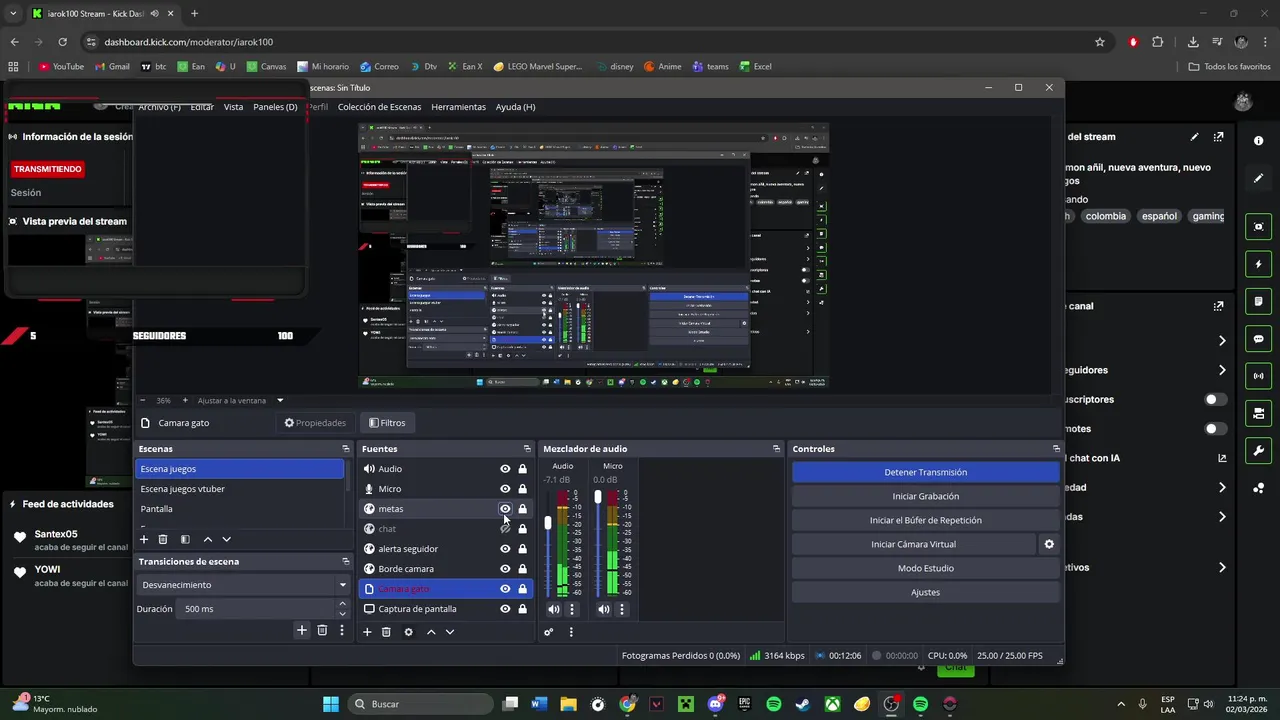Open Kick sidebar chat bubble icon
The image size is (1280, 720).
1258,339
